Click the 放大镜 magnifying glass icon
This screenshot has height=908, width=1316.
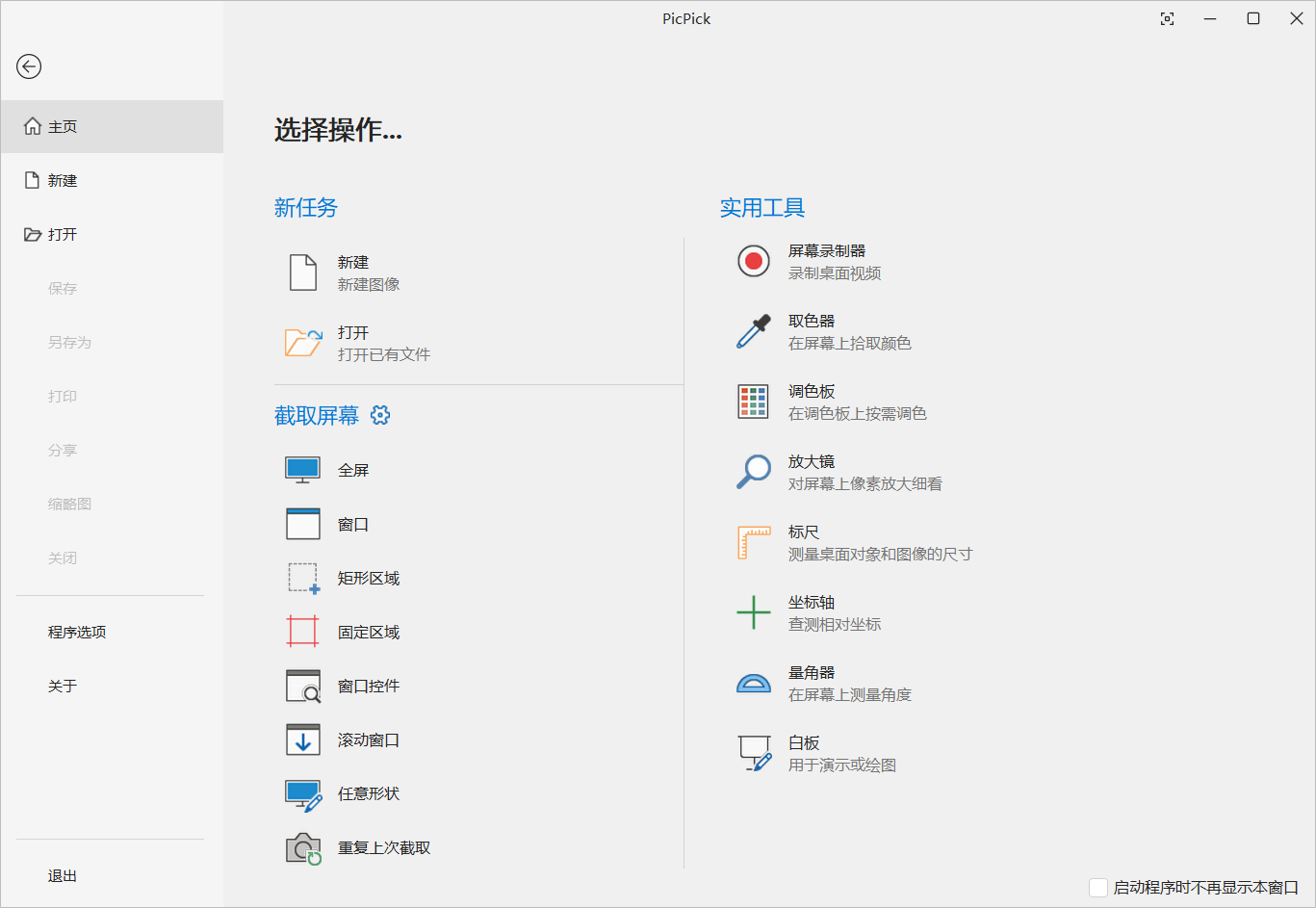pyautogui.click(x=754, y=472)
